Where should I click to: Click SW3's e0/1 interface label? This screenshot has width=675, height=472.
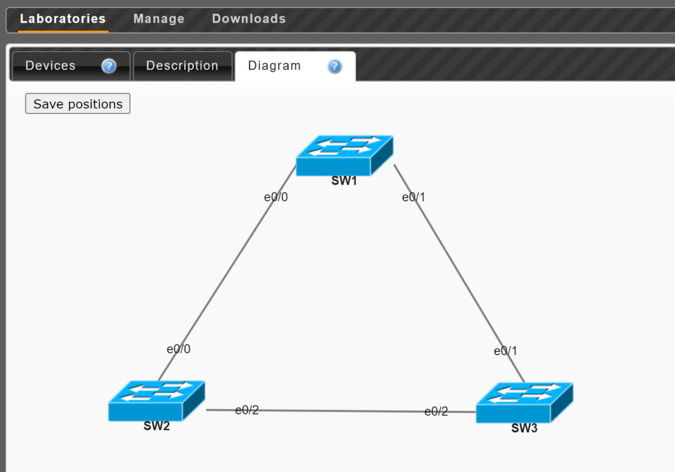(506, 351)
